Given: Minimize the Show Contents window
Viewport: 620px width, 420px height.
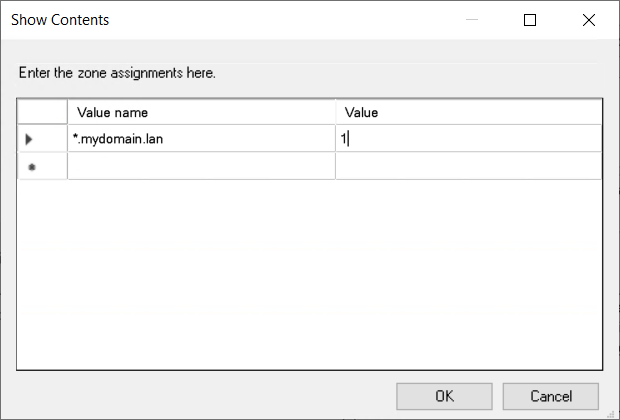Looking at the screenshot, I should click(472, 20).
